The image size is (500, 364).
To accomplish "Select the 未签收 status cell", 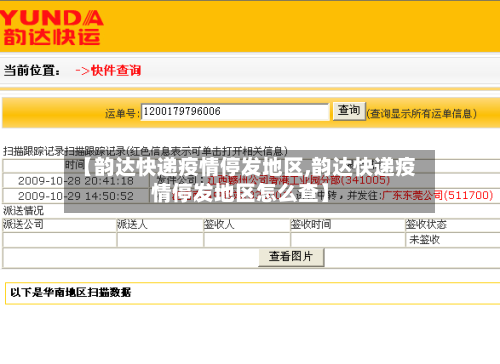I will click(424, 240).
